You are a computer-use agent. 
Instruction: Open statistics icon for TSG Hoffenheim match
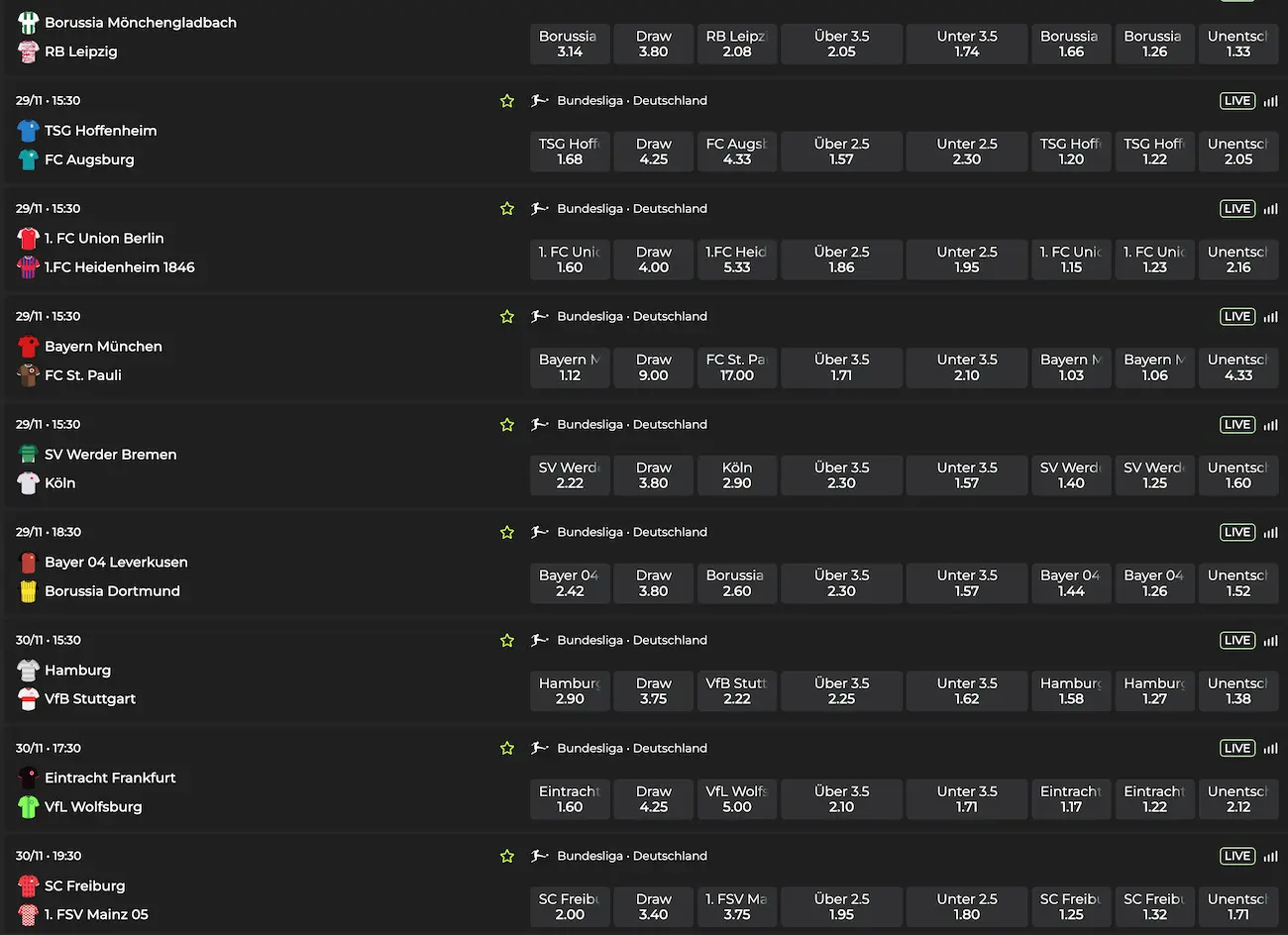(x=1270, y=101)
